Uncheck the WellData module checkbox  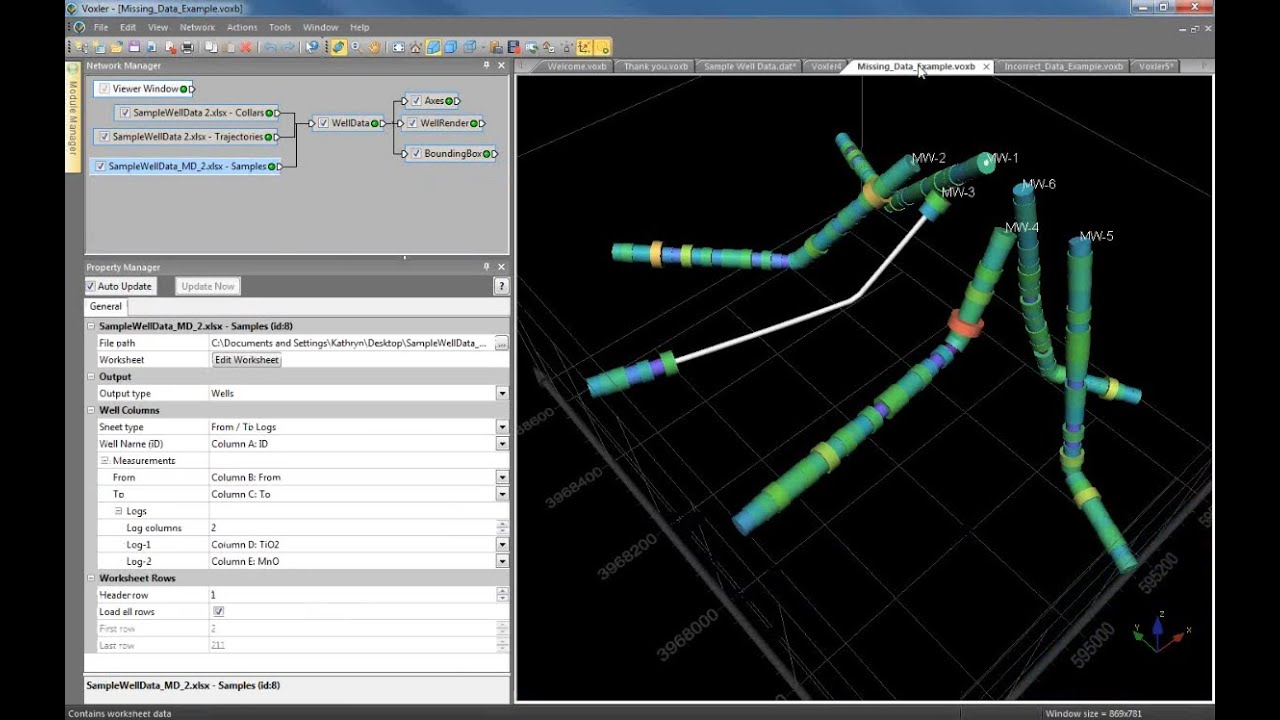[323, 123]
